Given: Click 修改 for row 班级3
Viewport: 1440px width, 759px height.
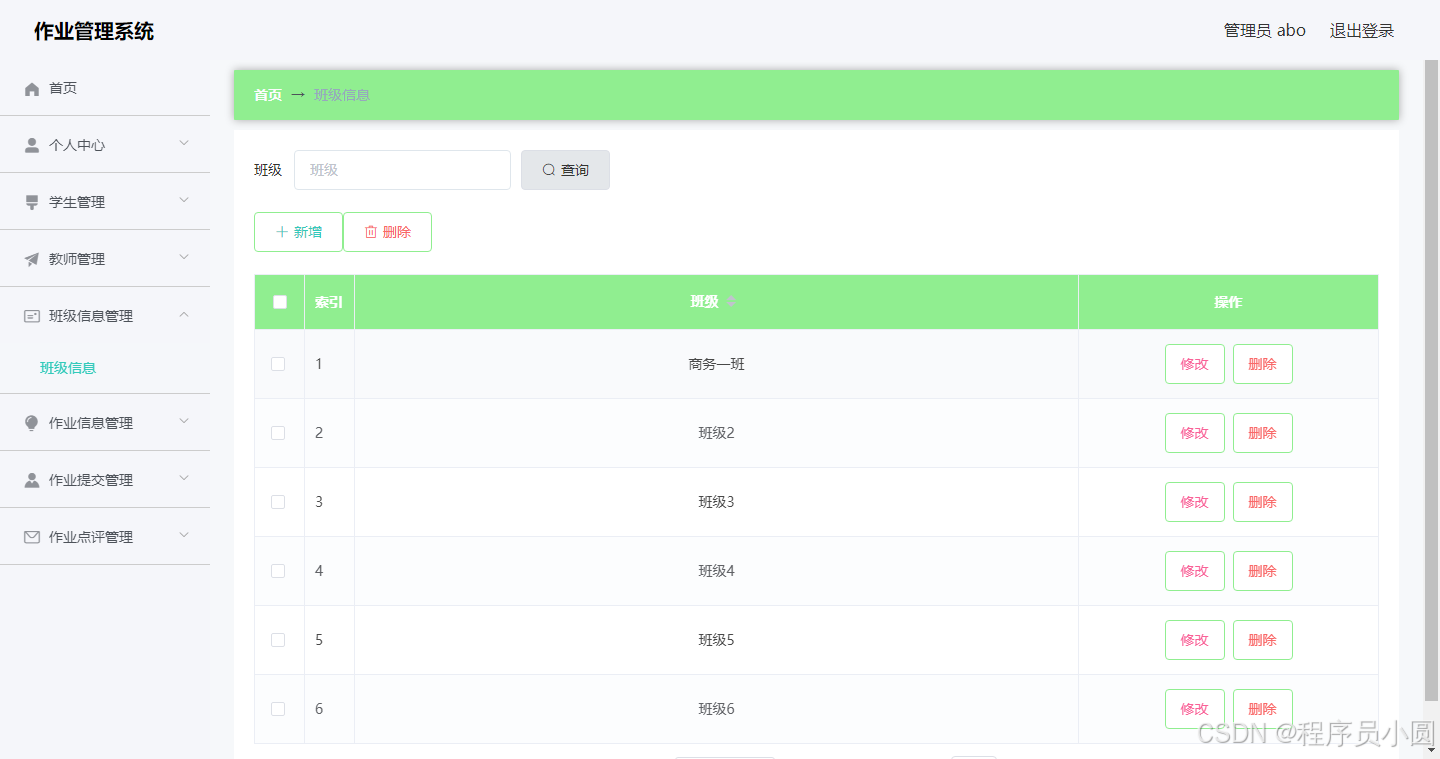Looking at the screenshot, I should click(x=1195, y=502).
